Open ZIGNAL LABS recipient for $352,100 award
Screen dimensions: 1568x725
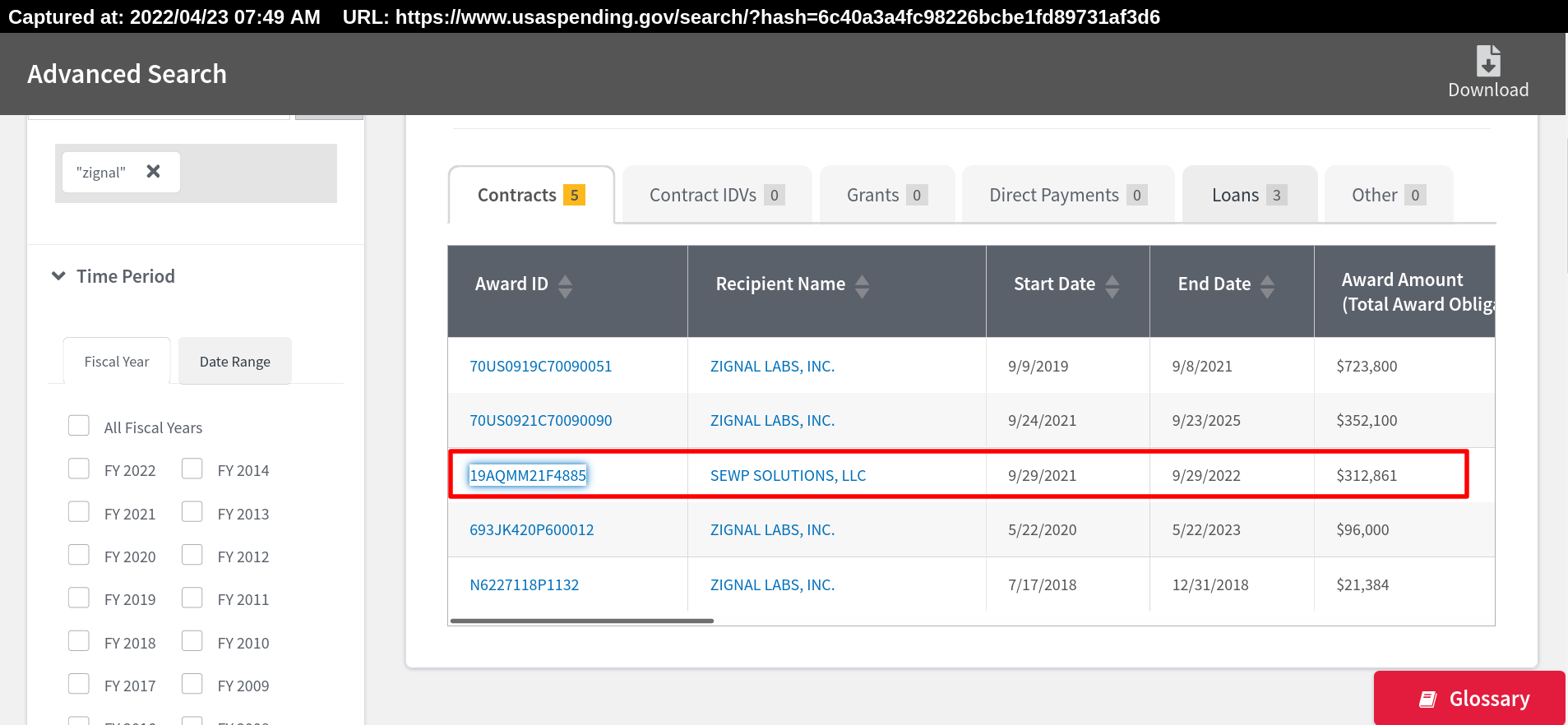tap(772, 420)
